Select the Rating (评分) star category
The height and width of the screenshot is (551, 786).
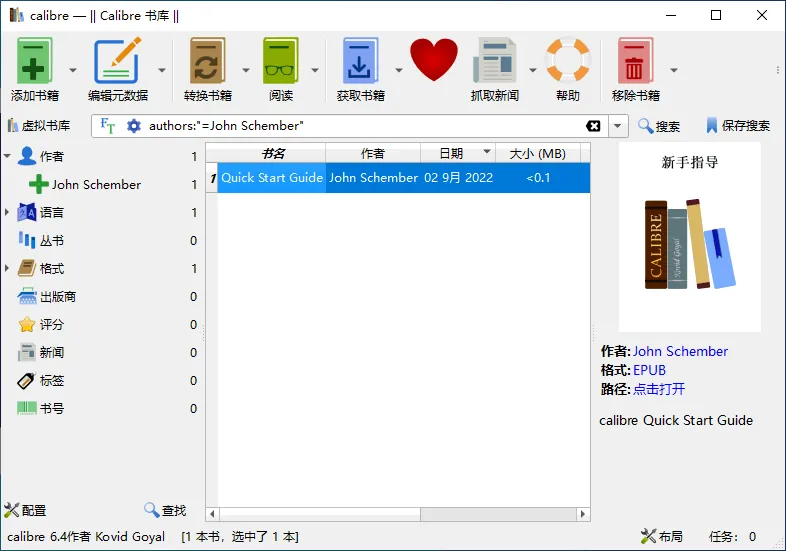[52, 324]
